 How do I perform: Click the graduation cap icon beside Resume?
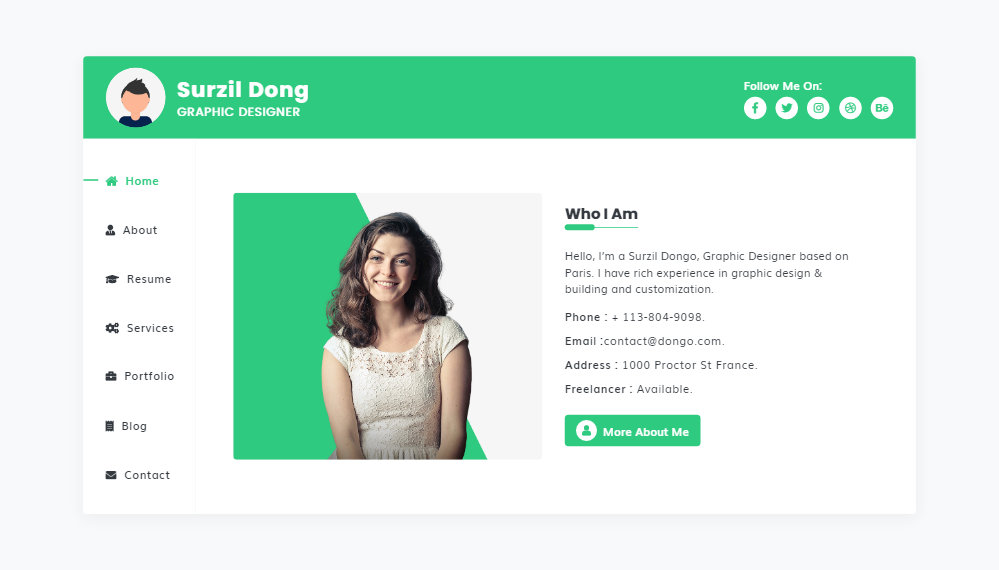click(x=112, y=279)
